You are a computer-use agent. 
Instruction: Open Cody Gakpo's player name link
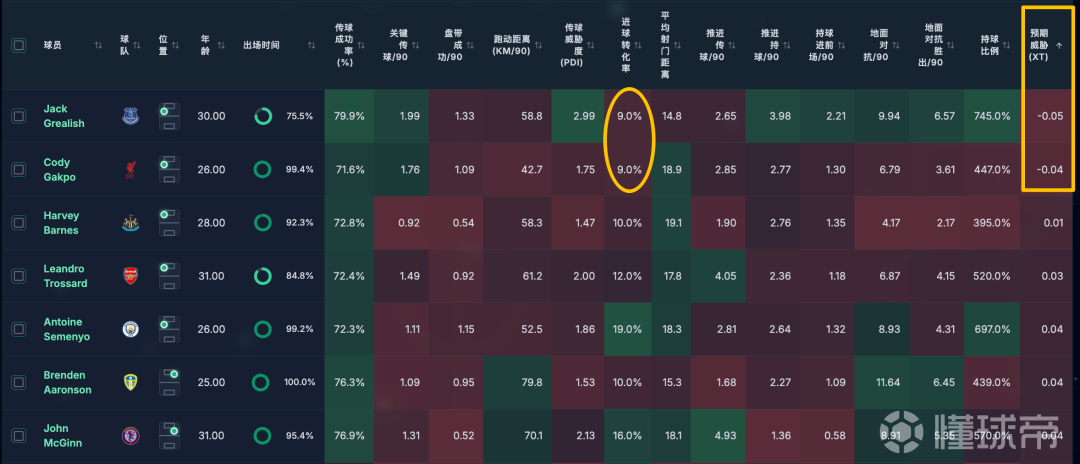click(56, 169)
